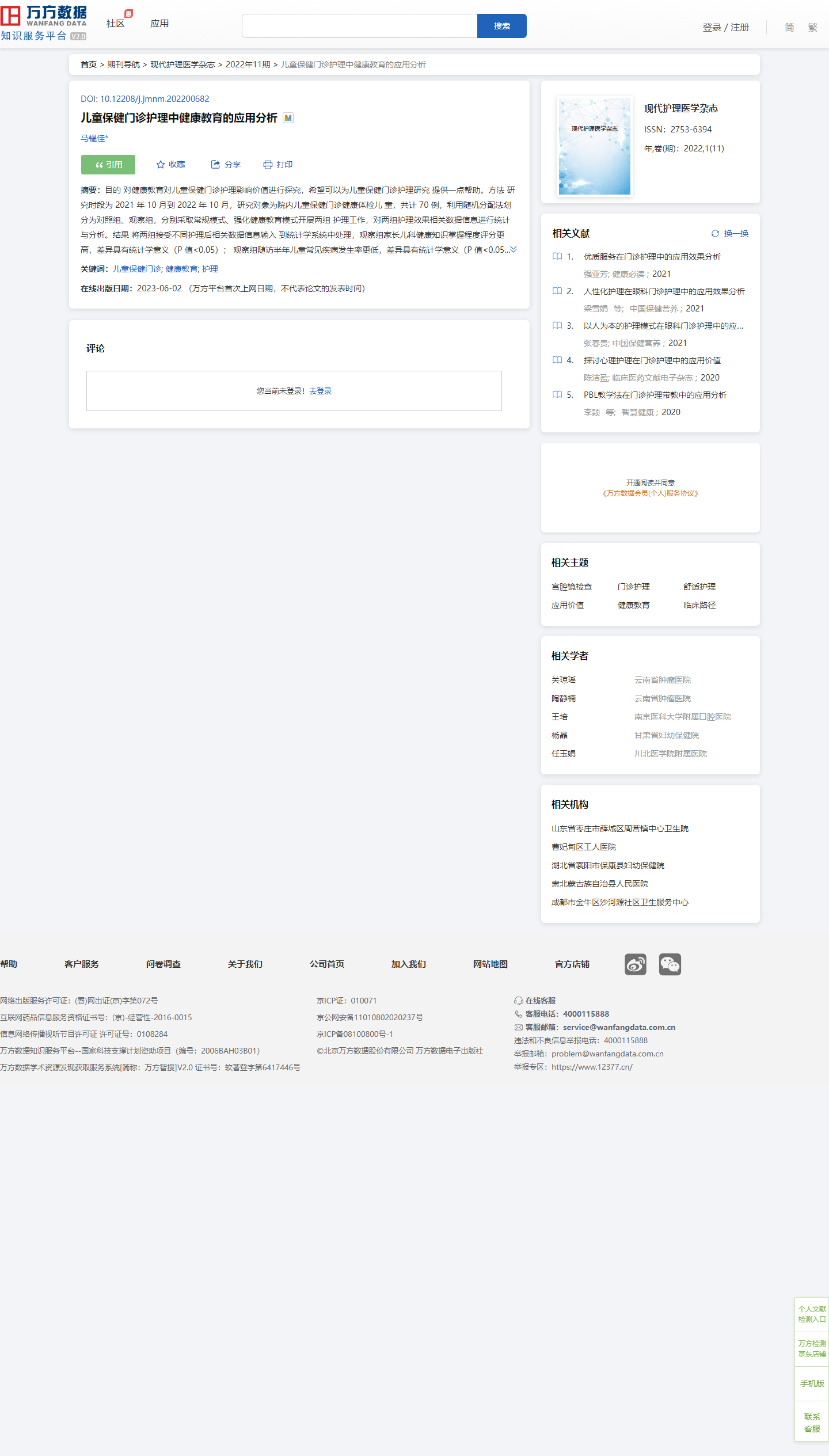Focus the top search input field

pyautogui.click(x=360, y=26)
